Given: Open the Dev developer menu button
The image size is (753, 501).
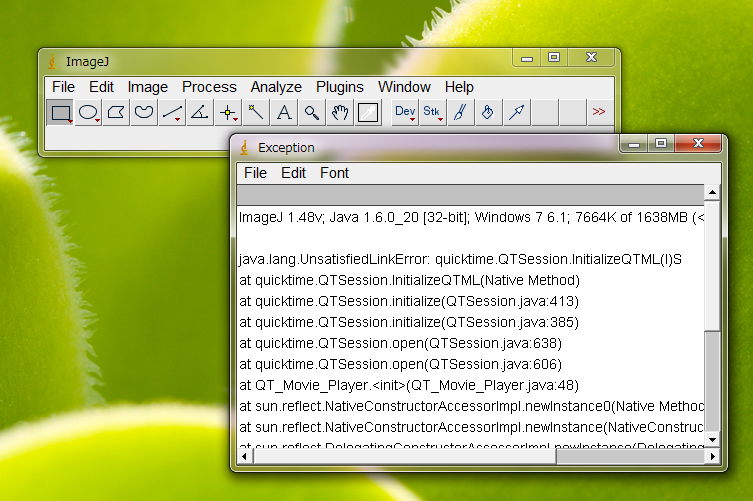Looking at the screenshot, I should (405, 113).
